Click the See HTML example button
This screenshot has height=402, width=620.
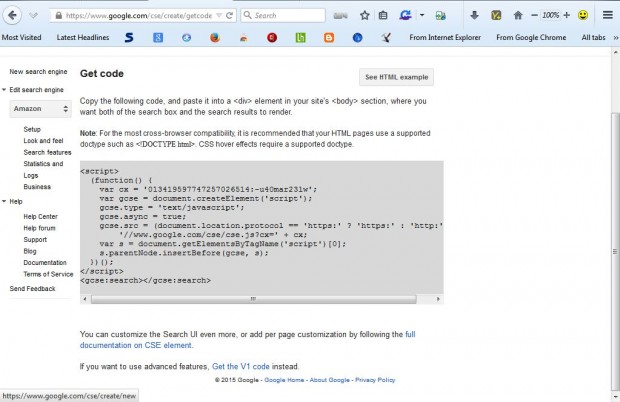(x=396, y=77)
